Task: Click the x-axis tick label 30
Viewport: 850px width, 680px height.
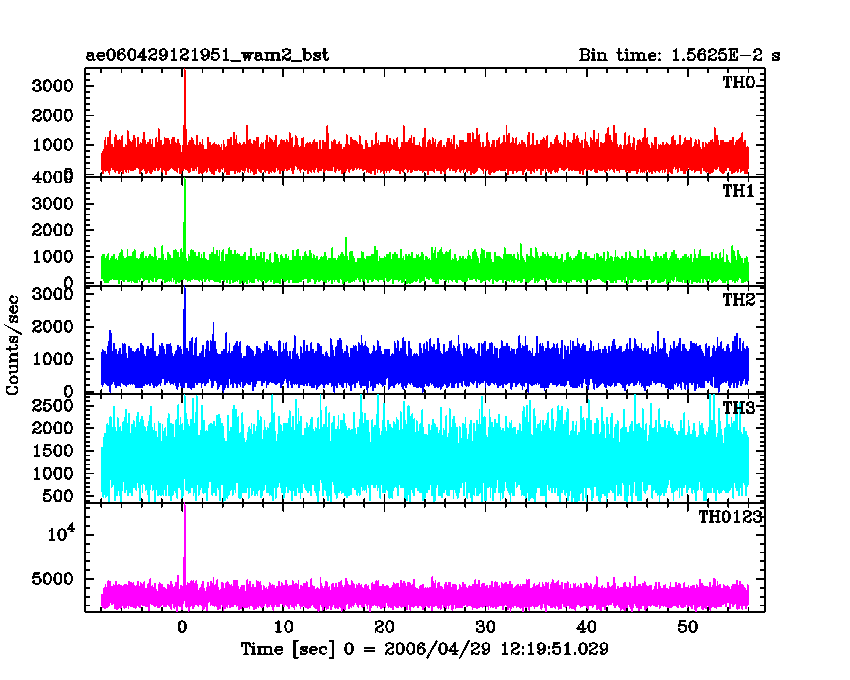Action: tap(485, 627)
